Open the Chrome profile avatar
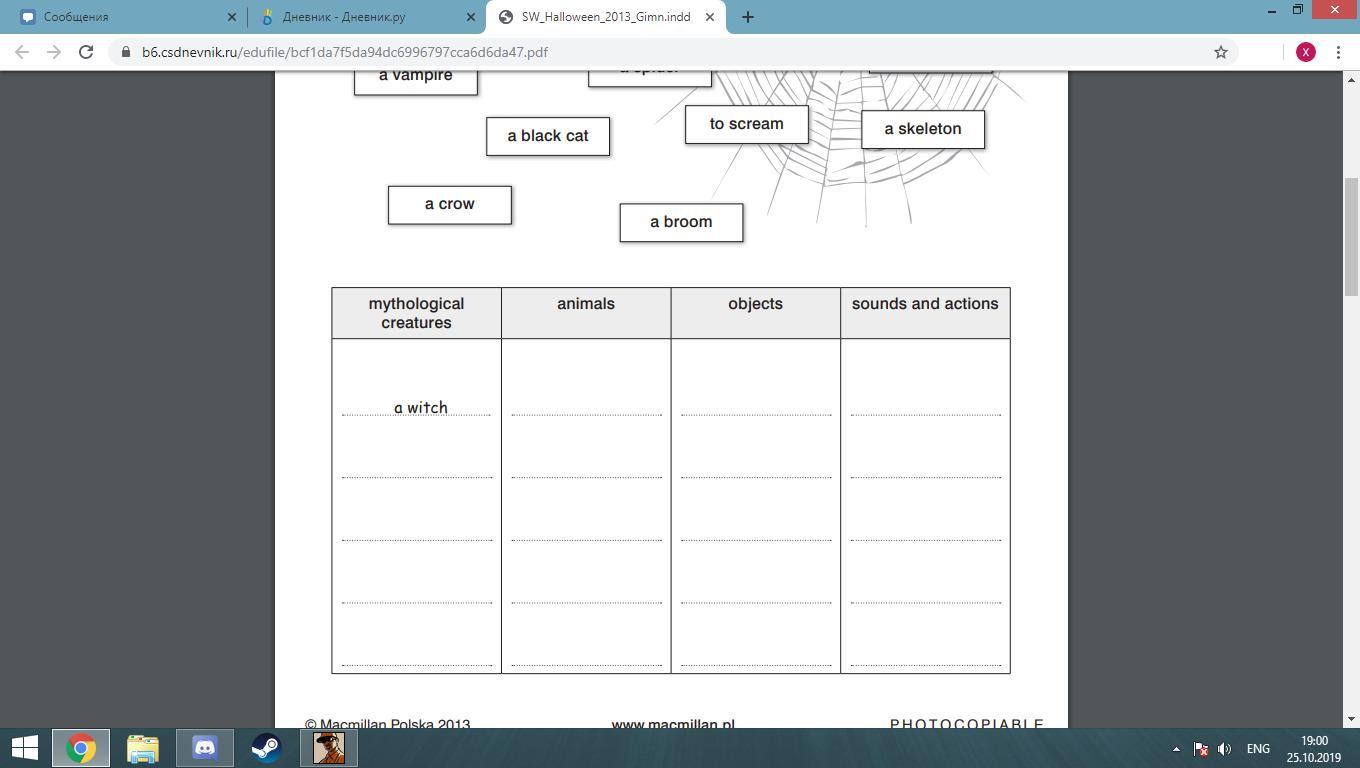This screenshot has width=1360, height=768. click(x=1305, y=52)
